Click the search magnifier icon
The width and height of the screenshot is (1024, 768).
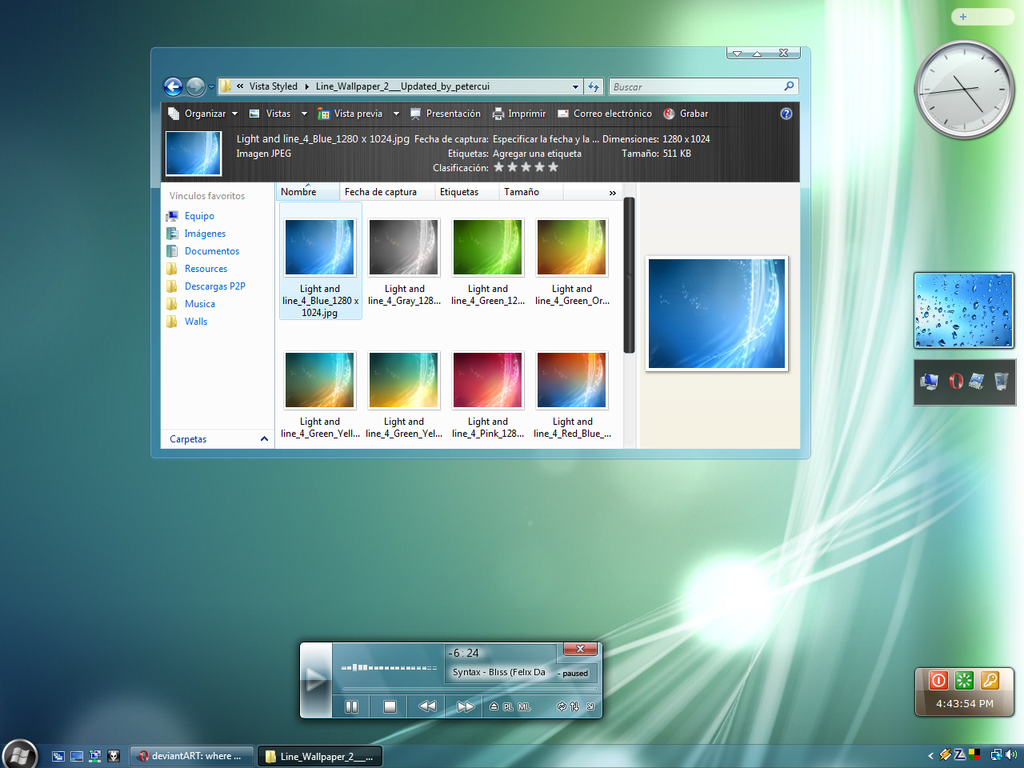coord(789,86)
